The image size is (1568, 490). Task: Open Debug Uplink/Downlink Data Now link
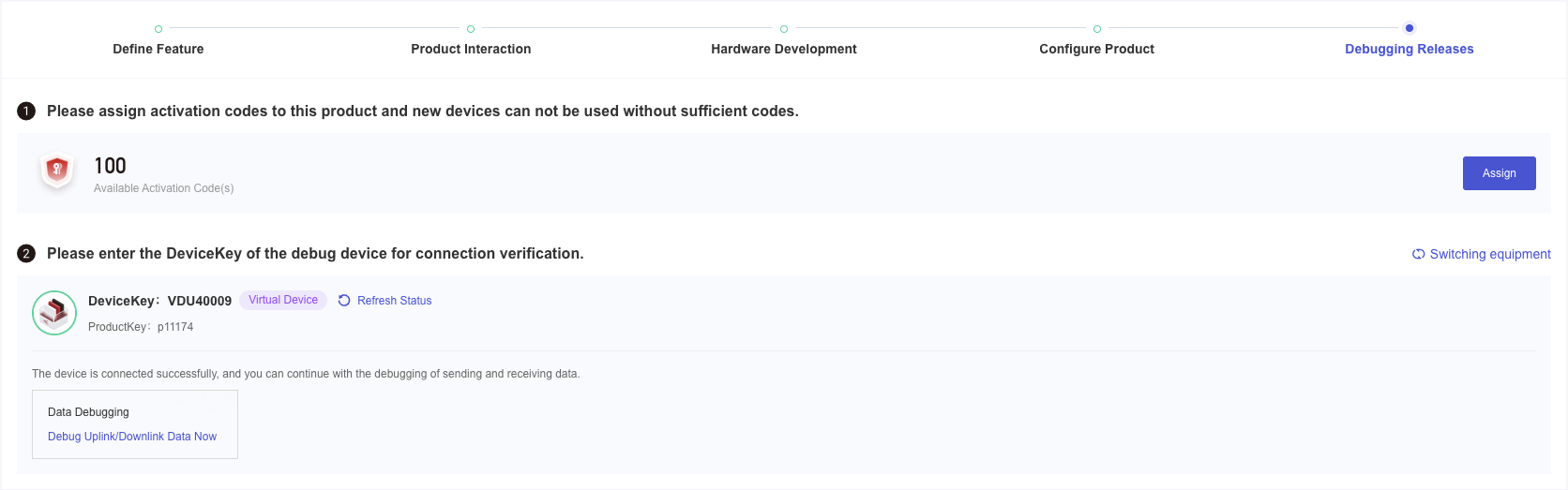[x=132, y=437]
